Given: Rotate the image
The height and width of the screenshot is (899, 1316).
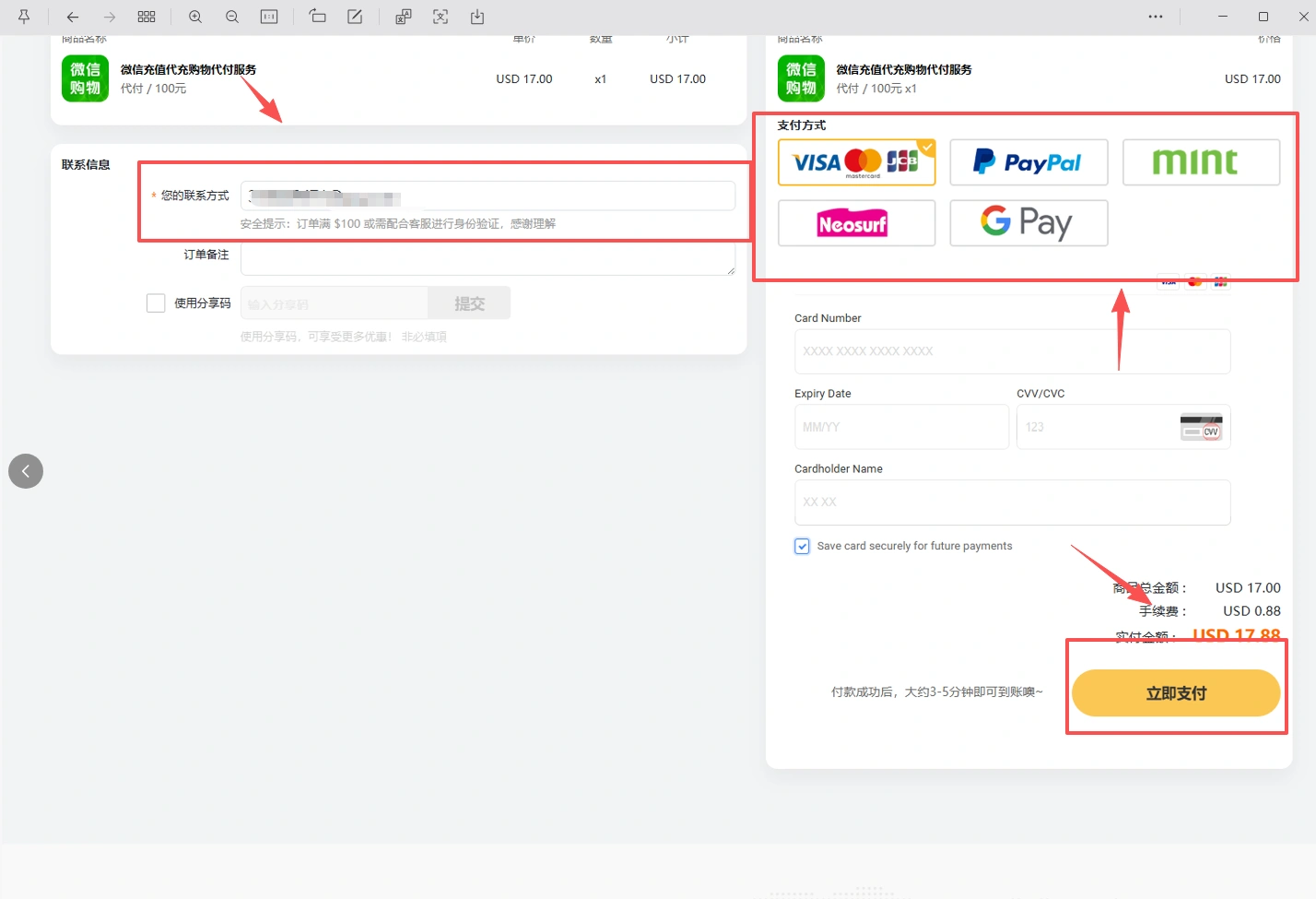Looking at the screenshot, I should (317, 17).
